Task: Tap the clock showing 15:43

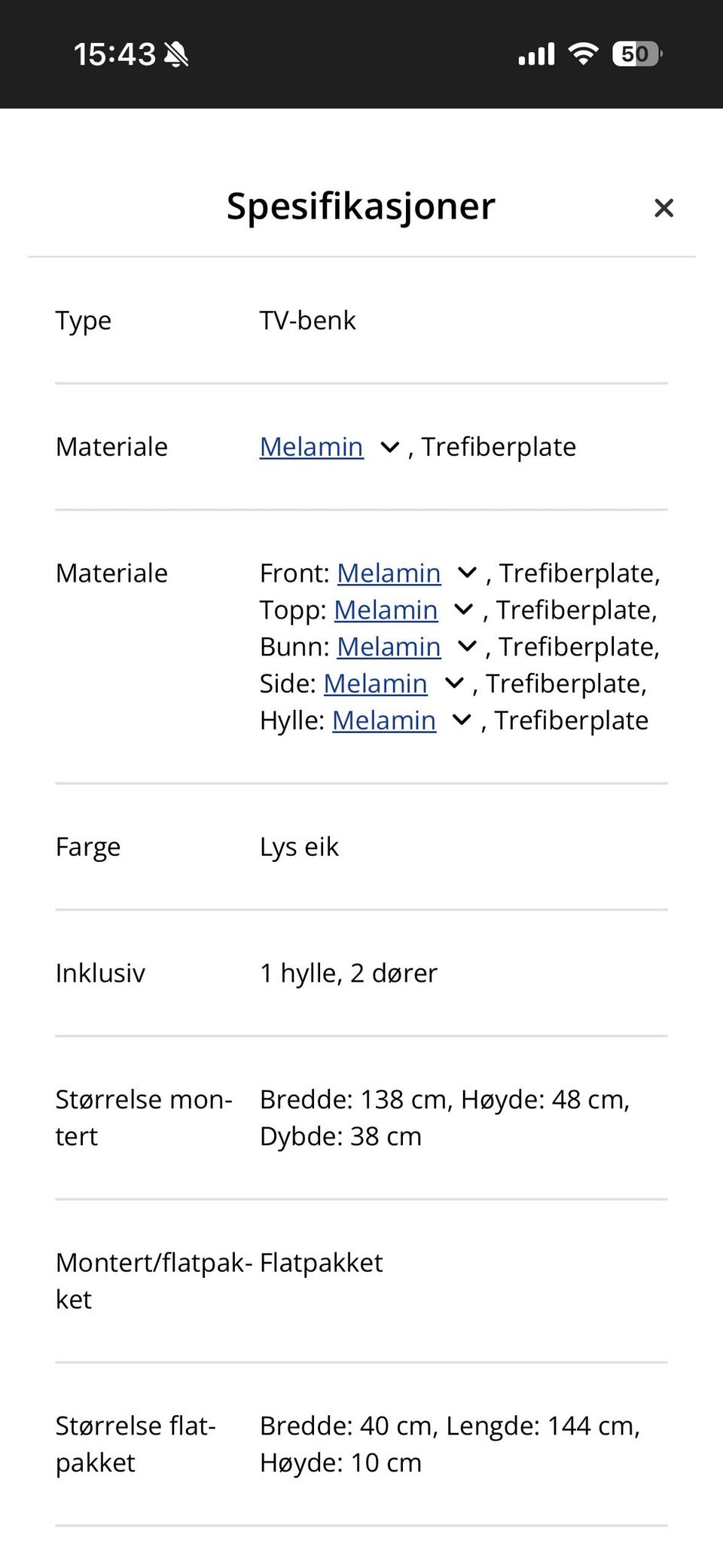Action: tap(114, 53)
